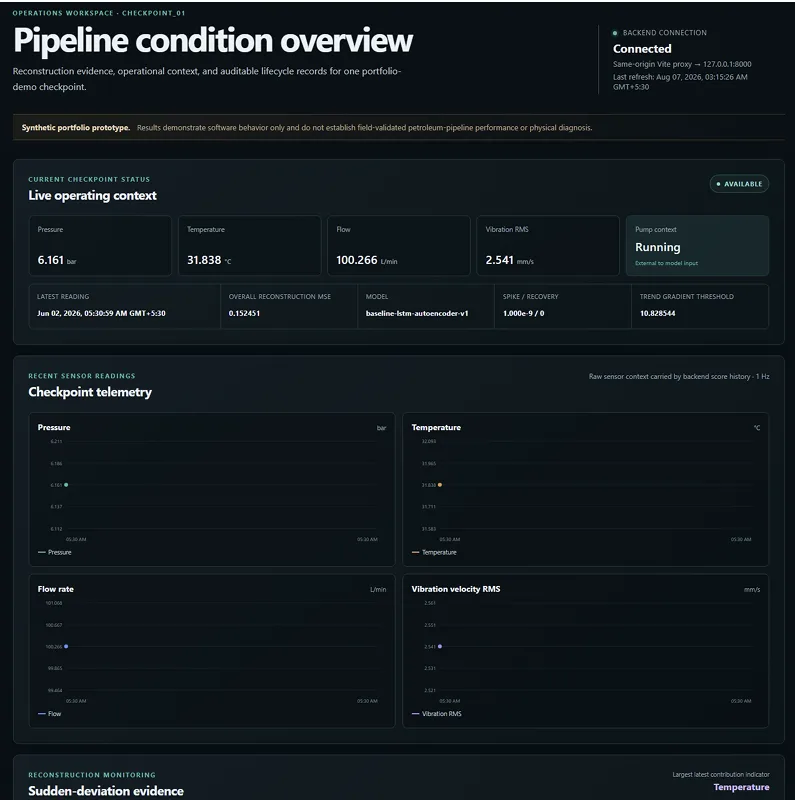Click 'Live operating context' section heading

(92, 195)
